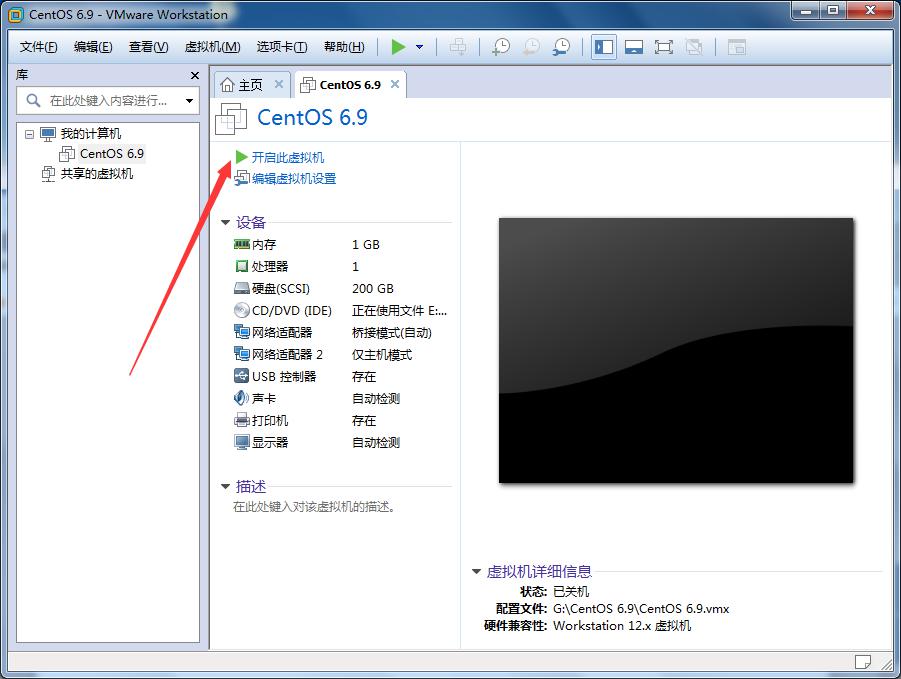Screen dimensions: 901x679
Task: Click the 200 GB disk value
Action: [372, 288]
